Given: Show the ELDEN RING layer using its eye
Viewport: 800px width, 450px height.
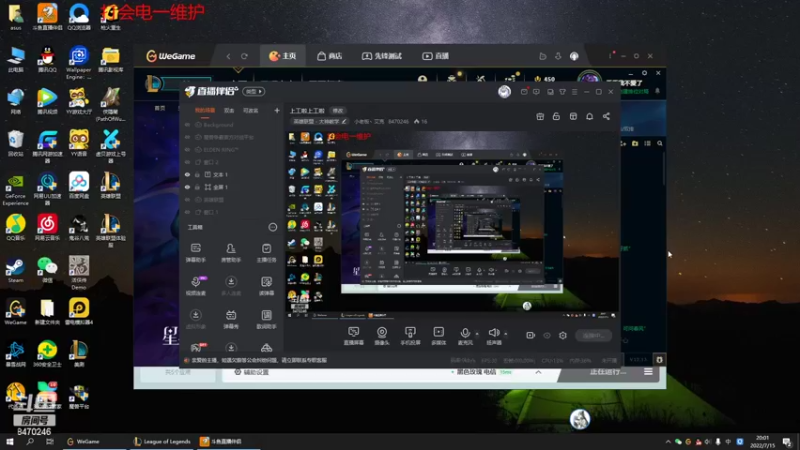Looking at the screenshot, I should pyautogui.click(x=188, y=149).
